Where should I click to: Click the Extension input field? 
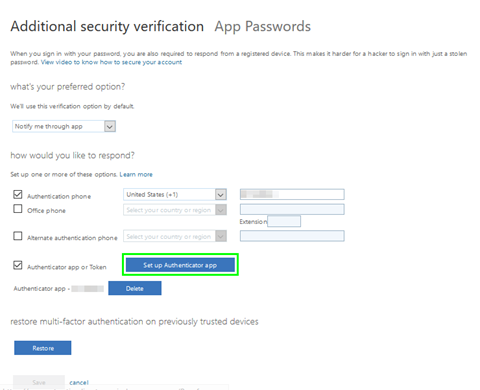coord(284,221)
